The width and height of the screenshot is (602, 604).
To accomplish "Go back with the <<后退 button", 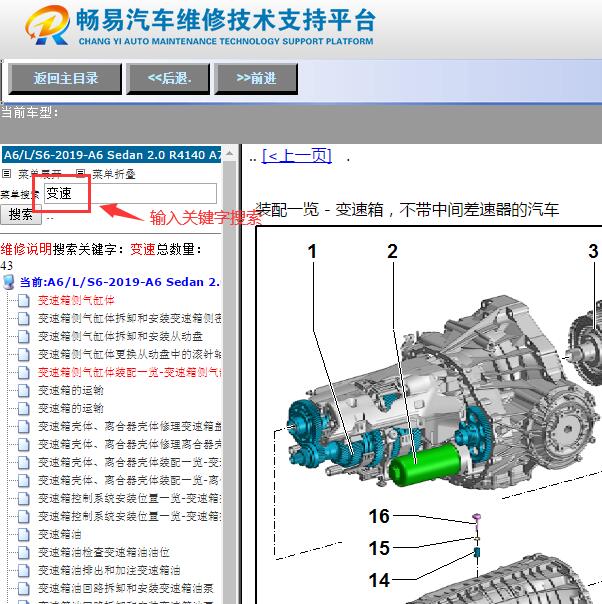I will (x=168, y=79).
